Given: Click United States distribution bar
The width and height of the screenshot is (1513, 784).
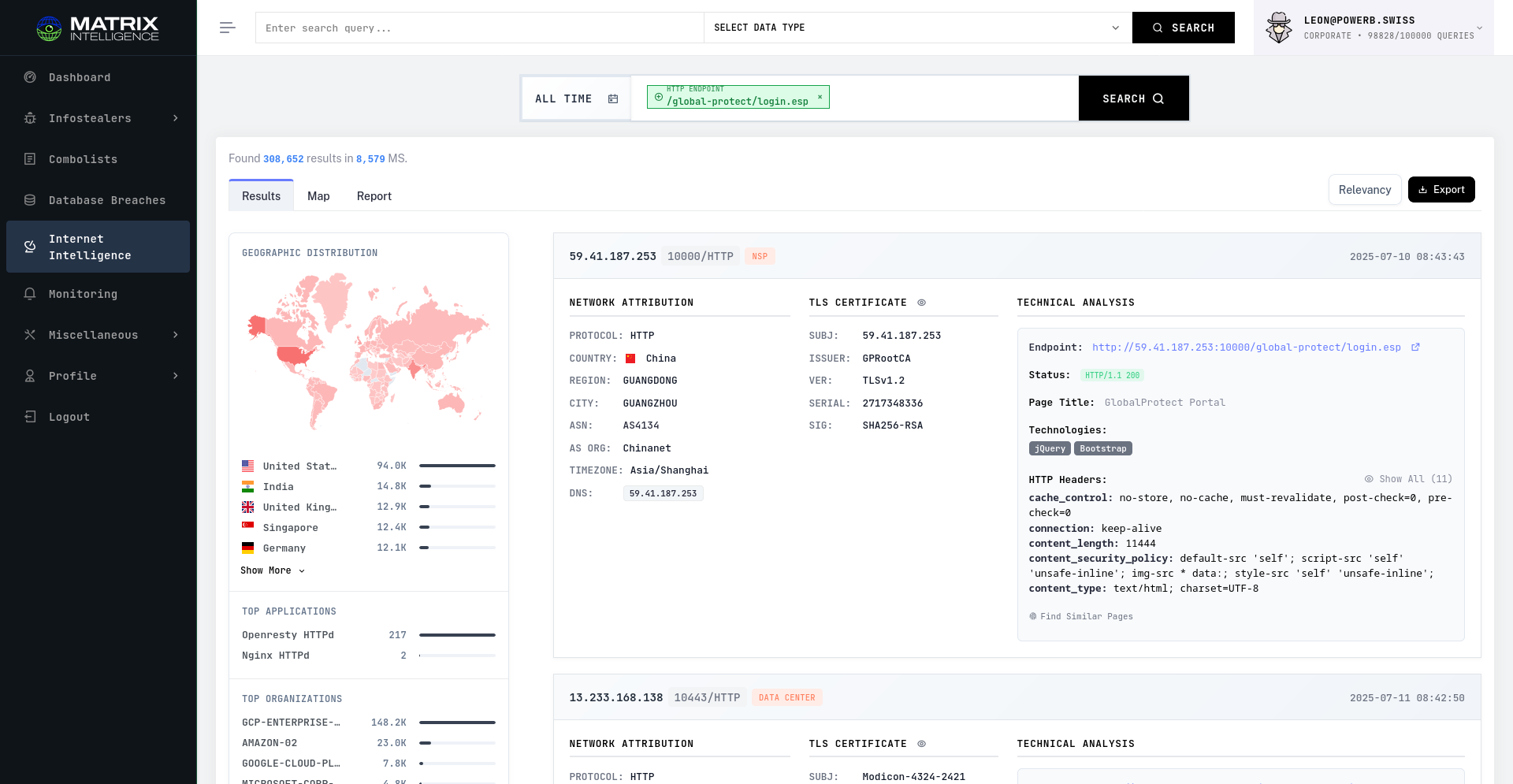Looking at the screenshot, I should click(457, 466).
